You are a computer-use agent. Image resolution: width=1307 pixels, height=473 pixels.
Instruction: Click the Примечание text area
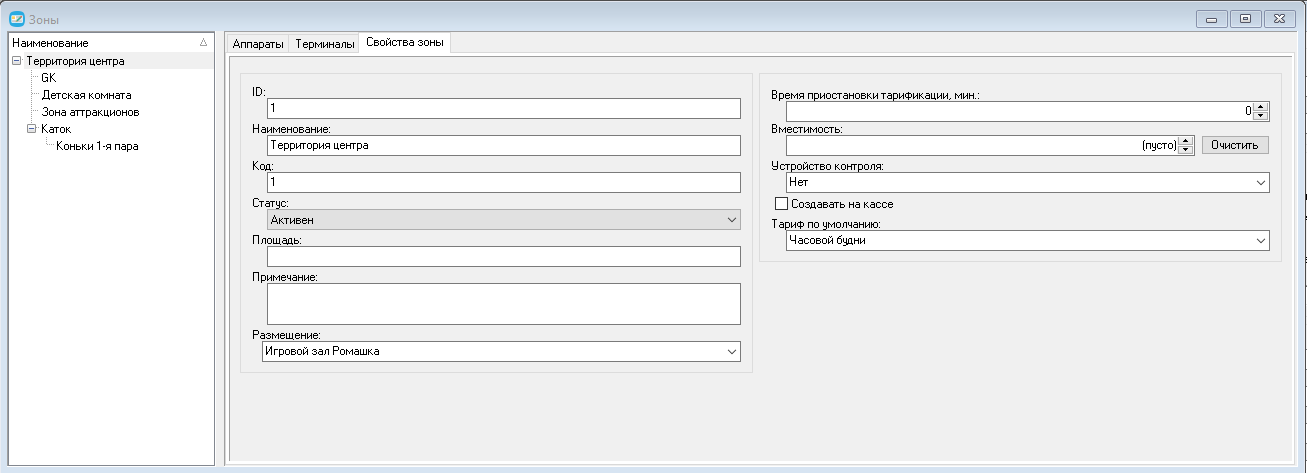pyautogui.click(x=504, y=304)
